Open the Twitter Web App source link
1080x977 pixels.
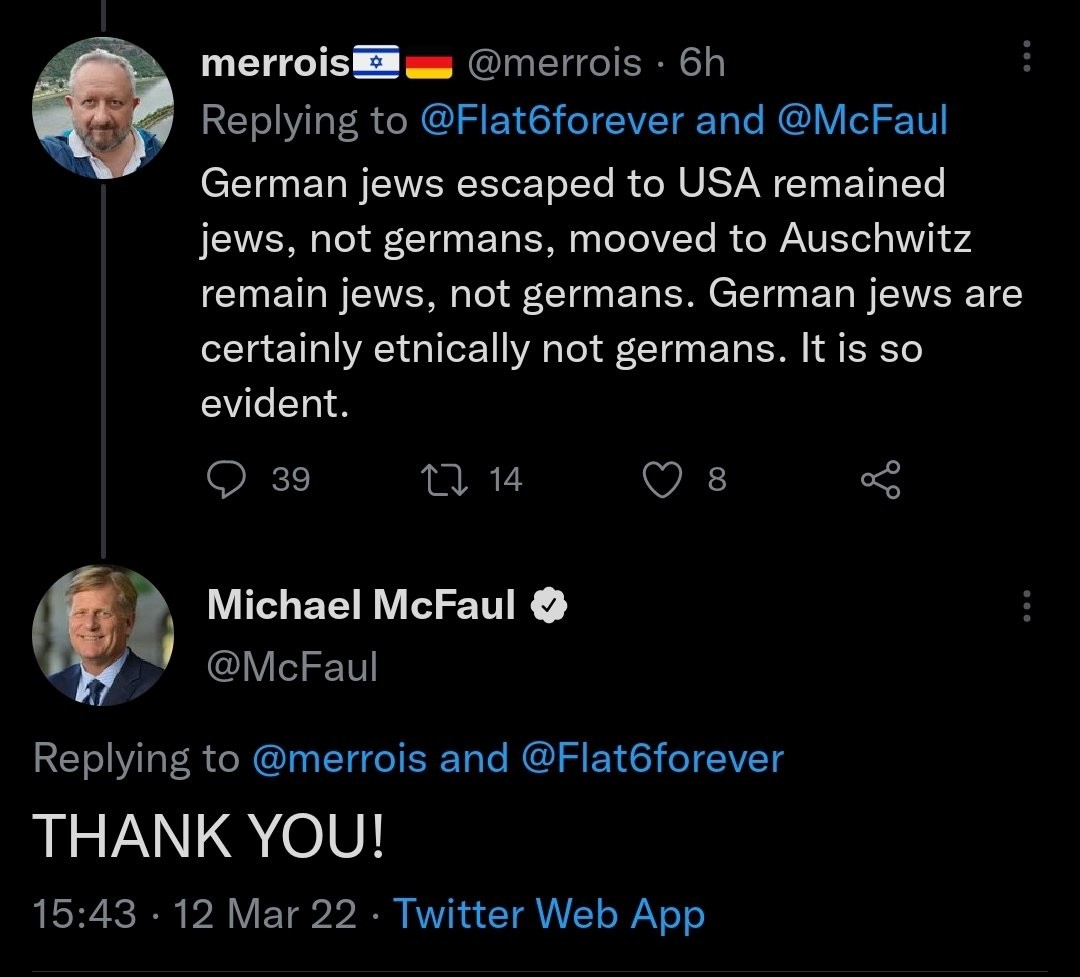549,914
